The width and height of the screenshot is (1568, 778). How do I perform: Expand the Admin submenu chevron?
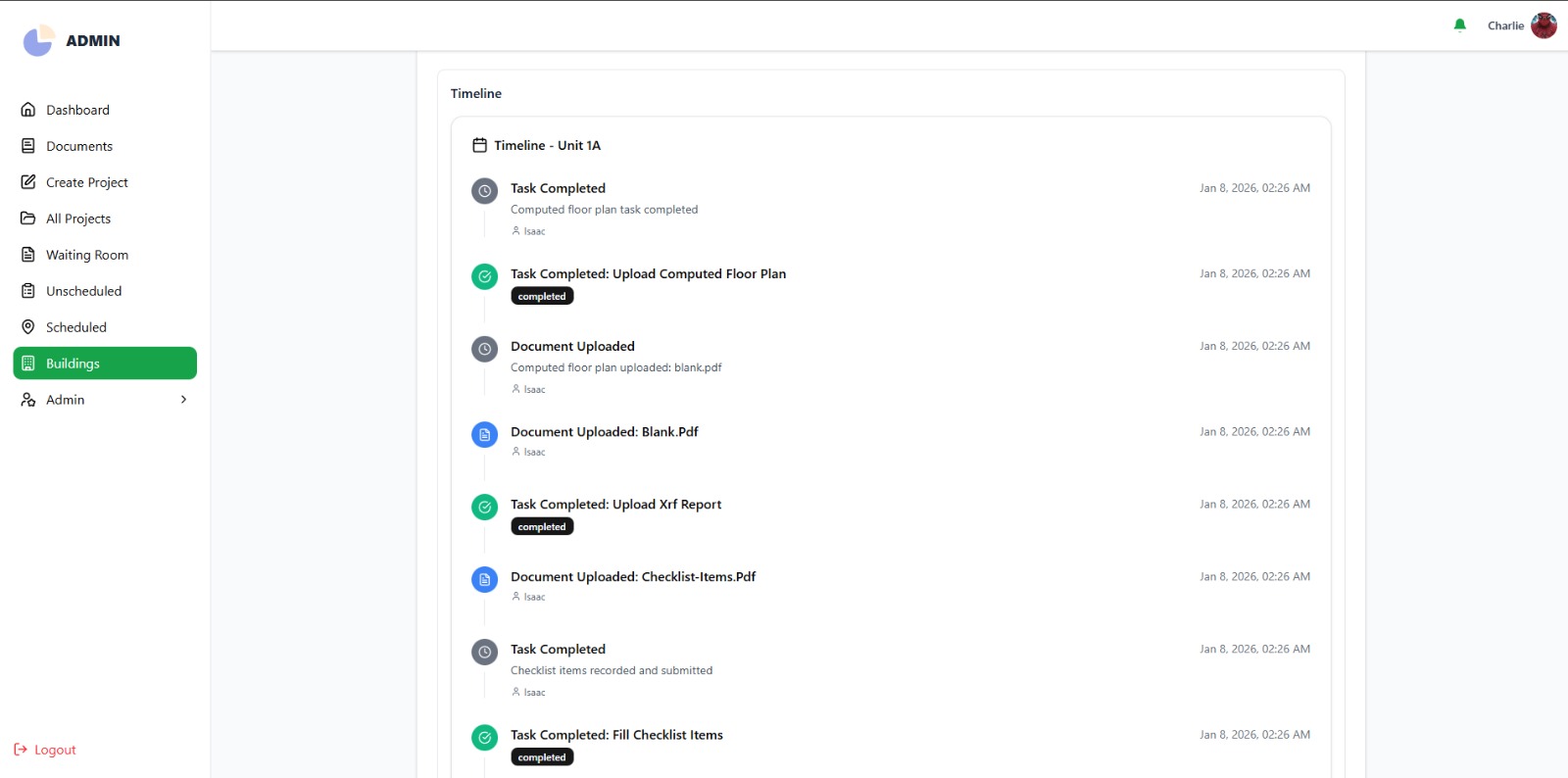pos(183,400)
